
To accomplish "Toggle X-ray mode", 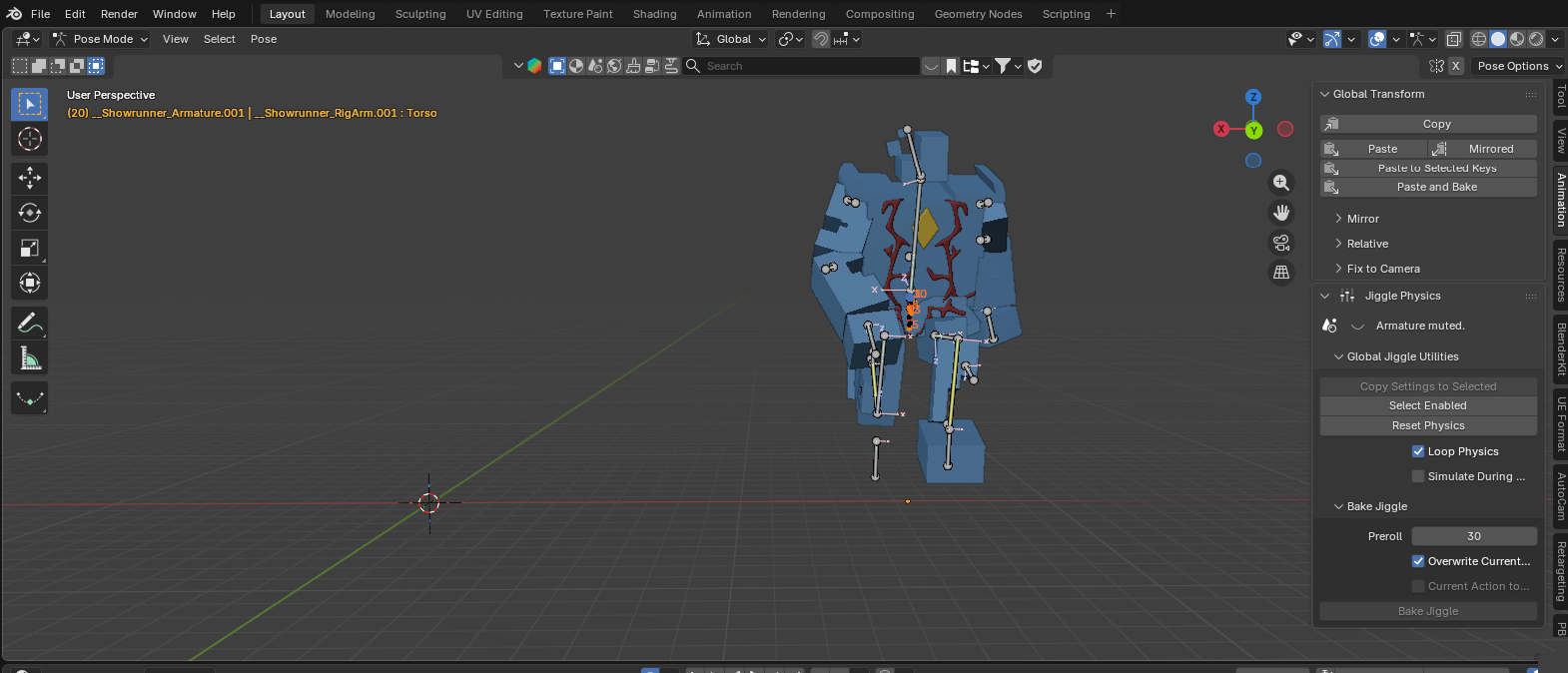I will tap(1454, 39).
